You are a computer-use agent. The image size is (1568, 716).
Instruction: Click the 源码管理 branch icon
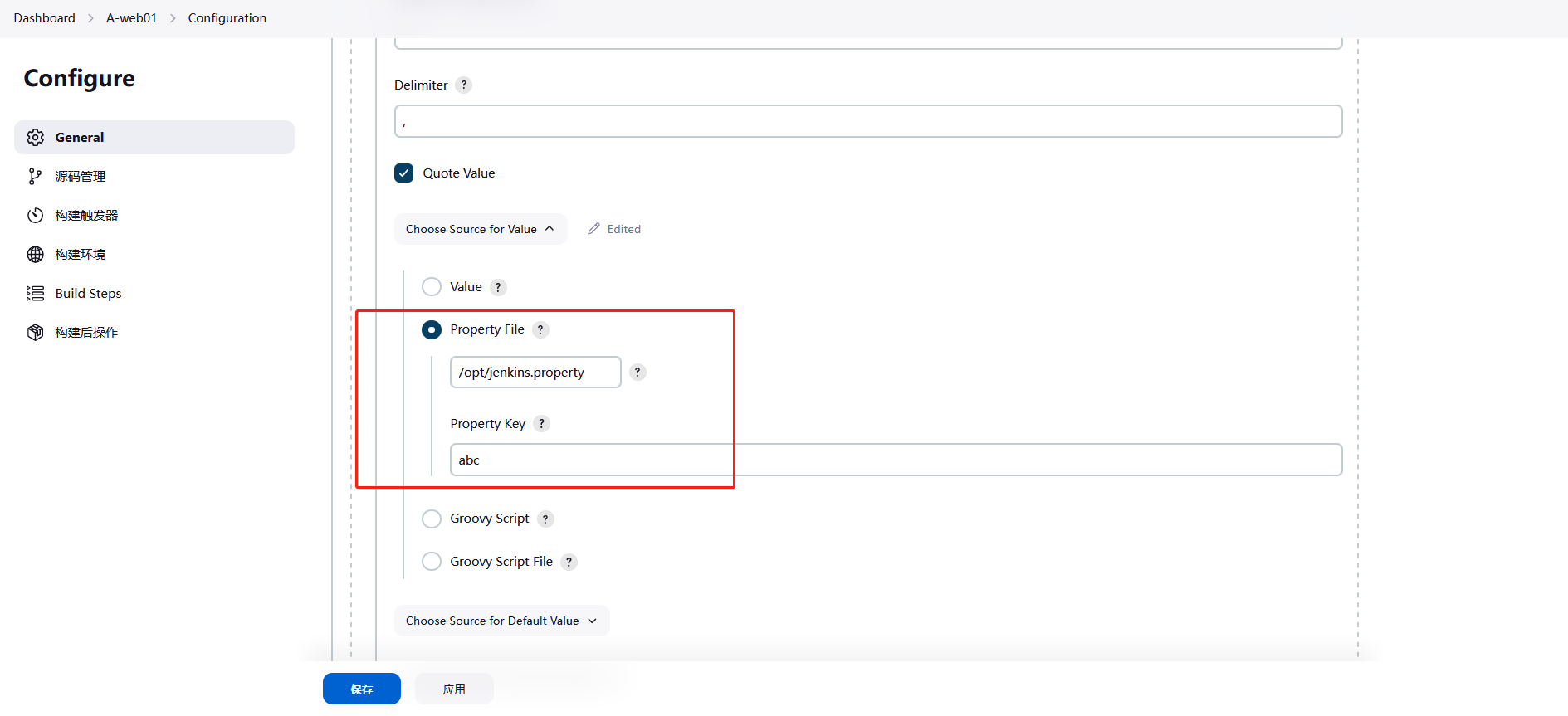[35, 177]
